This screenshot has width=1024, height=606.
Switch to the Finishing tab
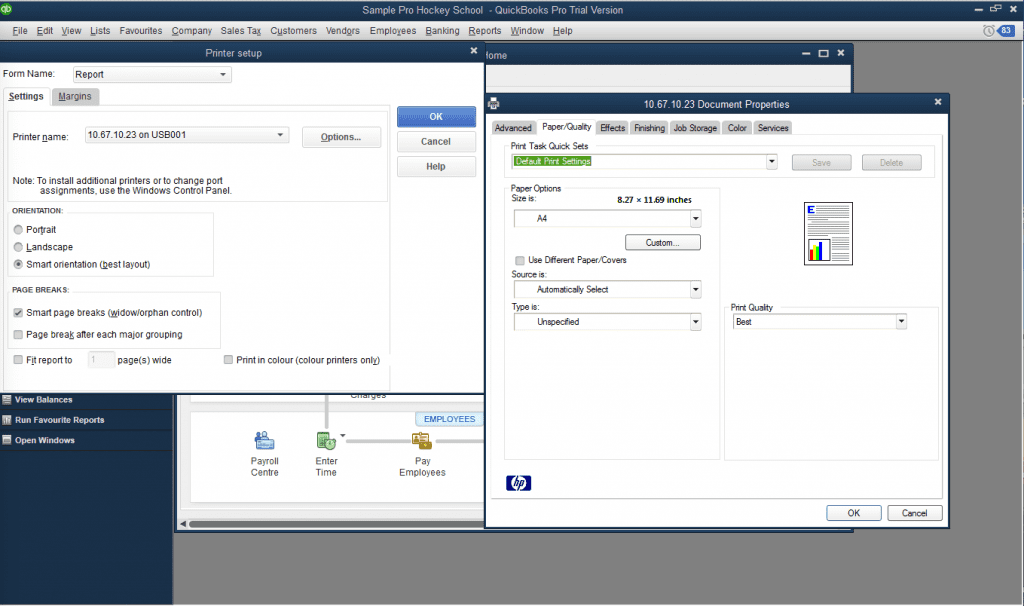(649, 127)
